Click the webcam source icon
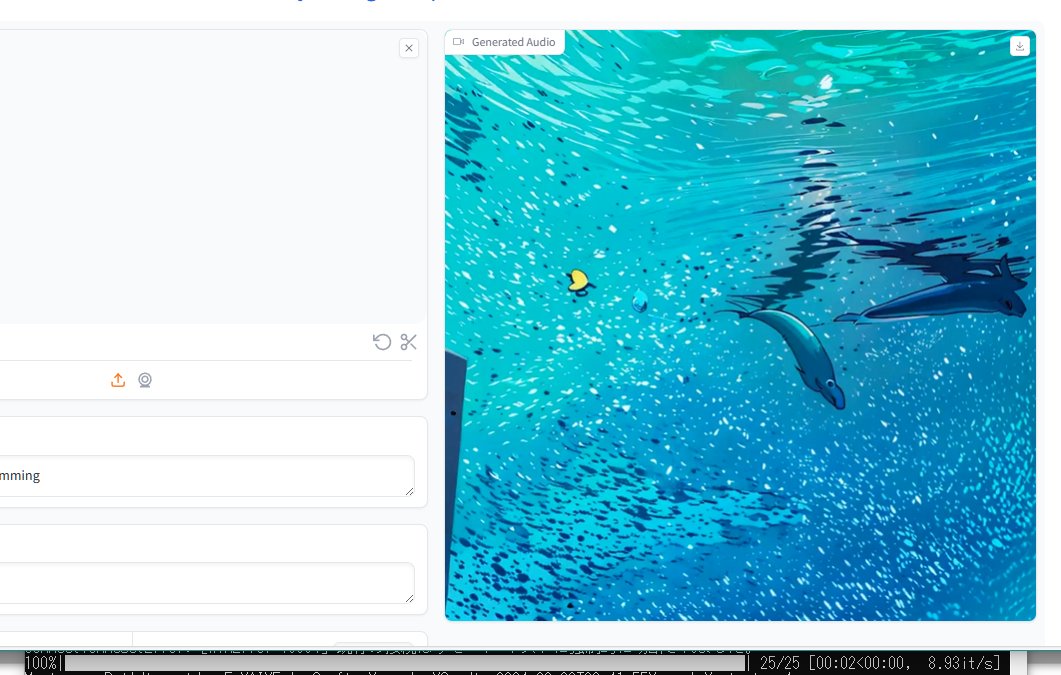The width and height of the screenshot is (1061, 675). 145,380
